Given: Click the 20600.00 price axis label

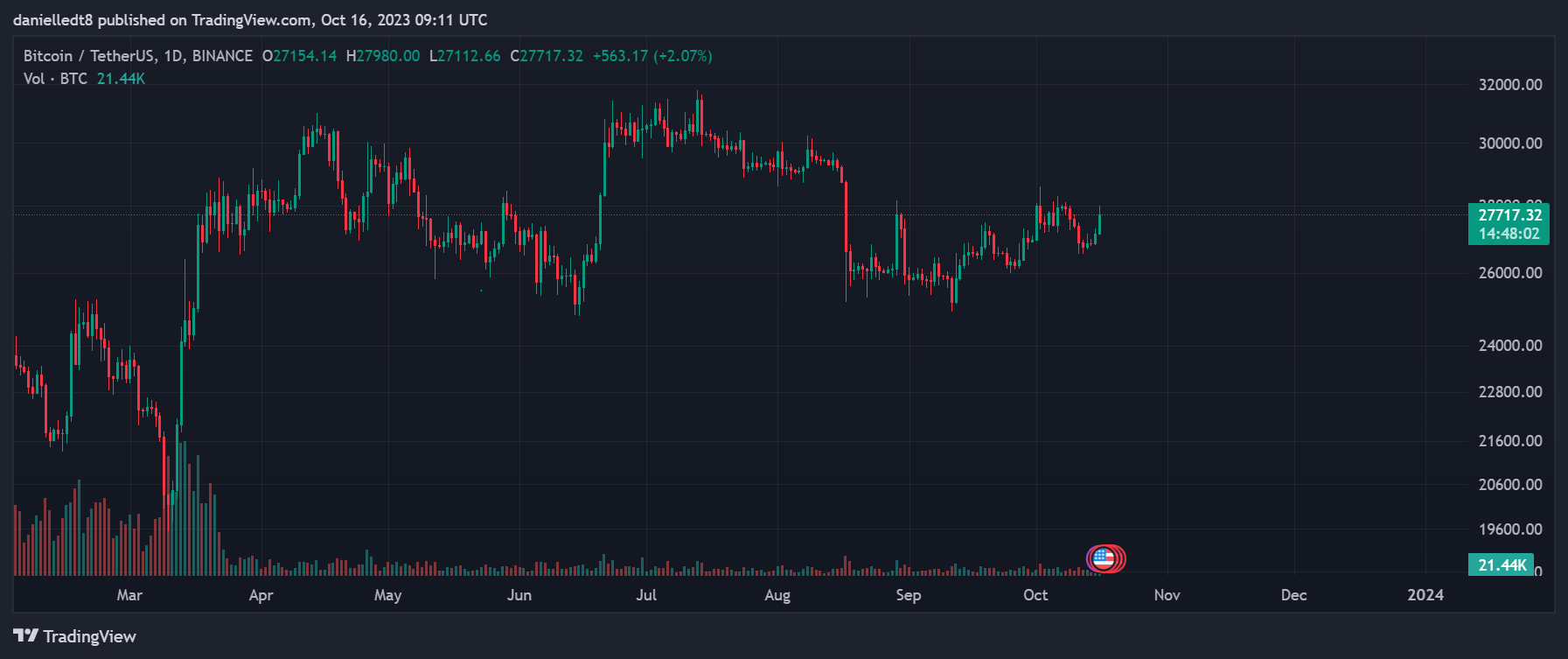Looking at the screenshot, I should coord(1510,485).
